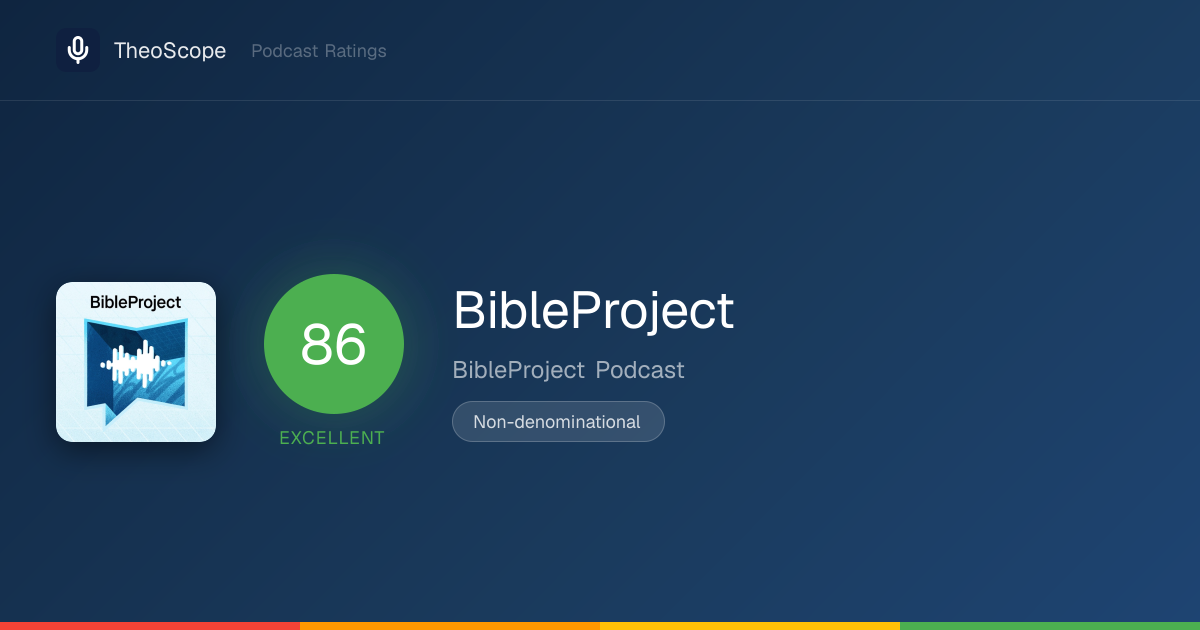The image size is (1200, 630).
Task: Select the BibleProject Podcast subtitle
Action: coord(569,370)
